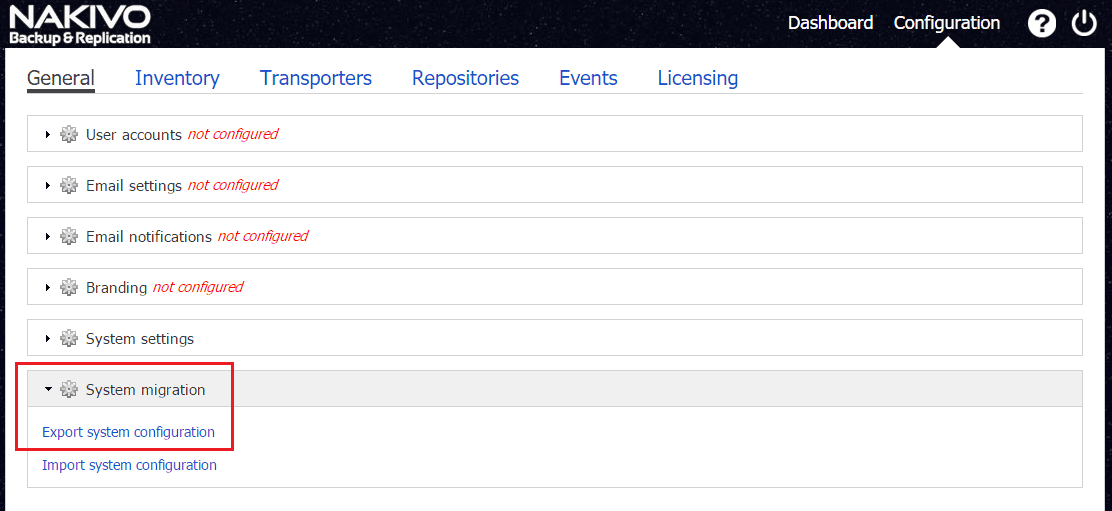Expand the User accounts section arrow
The width and height of the screenshot is (1112, 511).
pyautogui.click(x=48, y=134)
